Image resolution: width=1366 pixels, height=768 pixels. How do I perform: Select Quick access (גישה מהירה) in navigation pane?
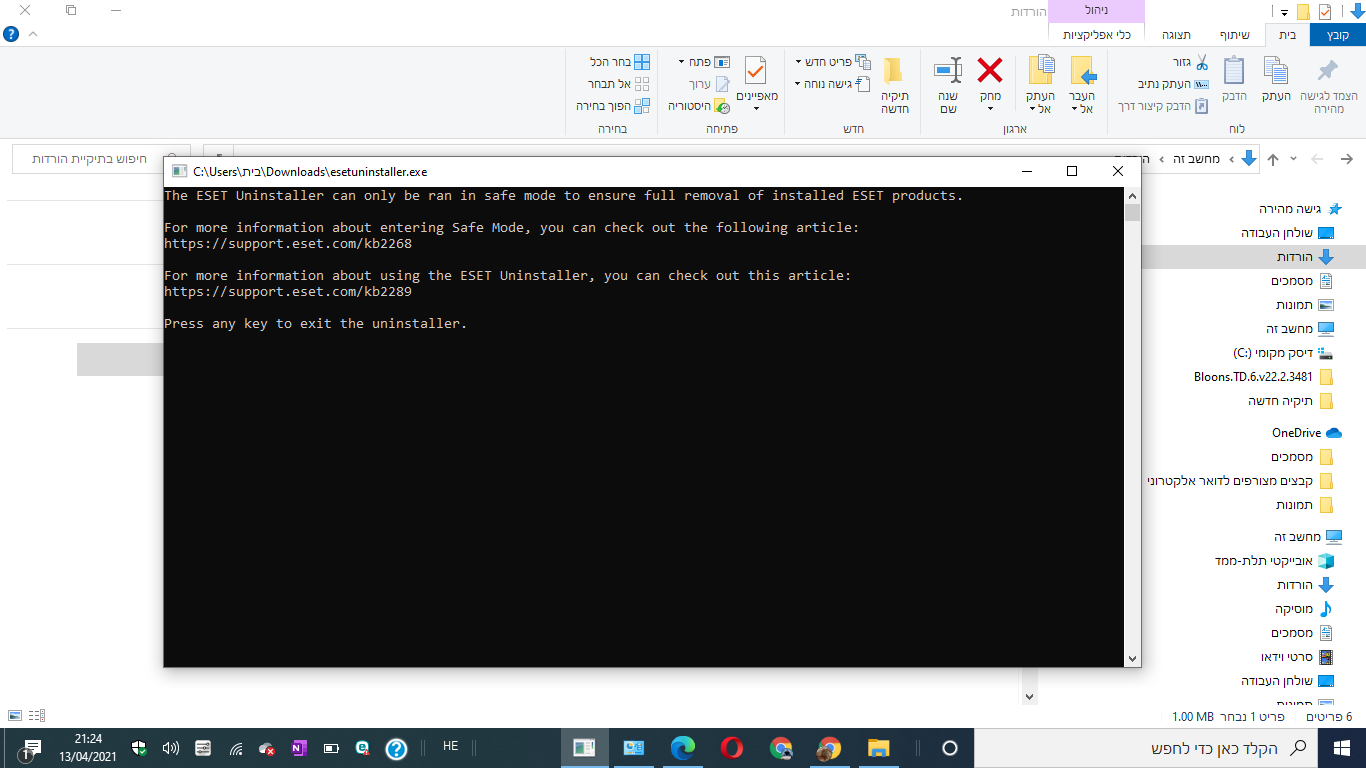coord(1300,209)
